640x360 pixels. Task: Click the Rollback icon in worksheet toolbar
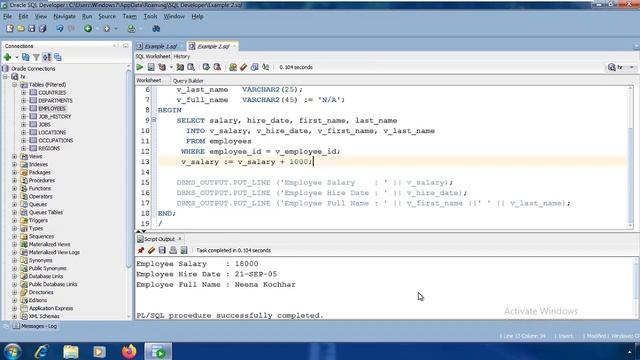pos(217,67)
